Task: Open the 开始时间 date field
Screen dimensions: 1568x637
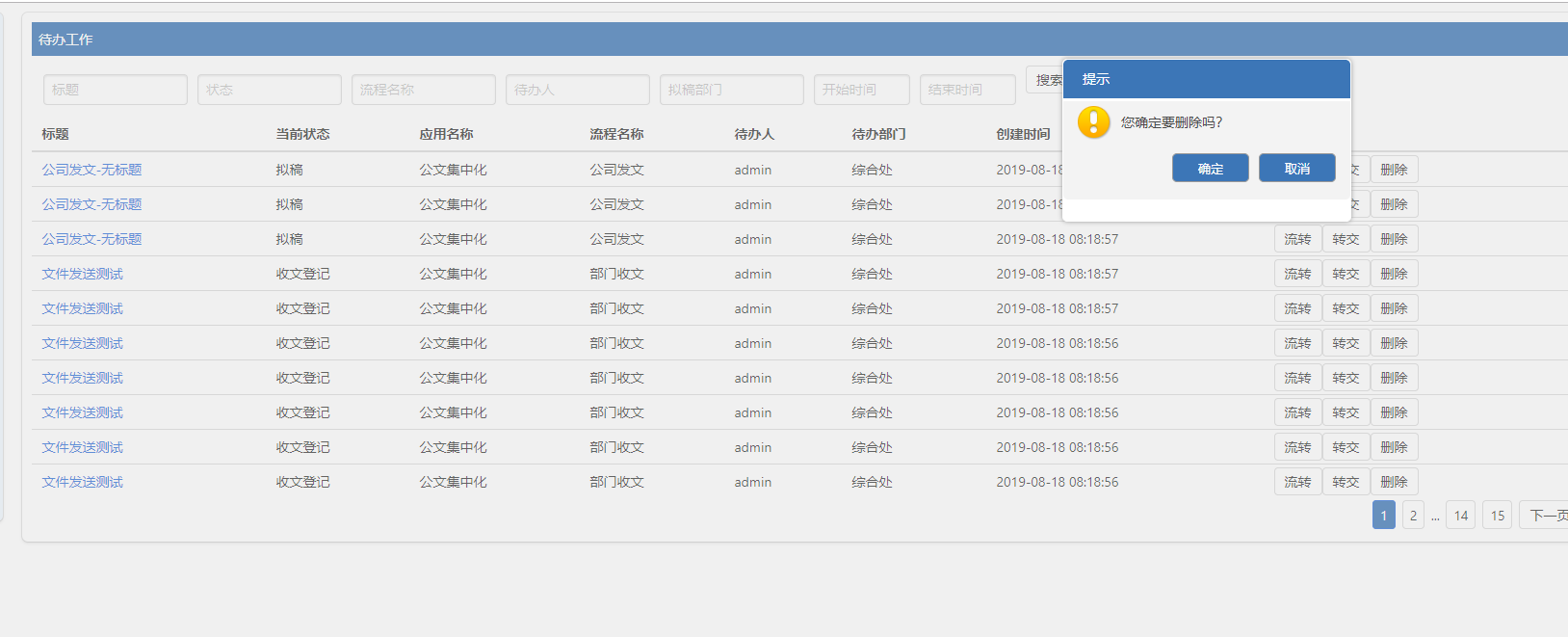Action: tap(862, 90)
